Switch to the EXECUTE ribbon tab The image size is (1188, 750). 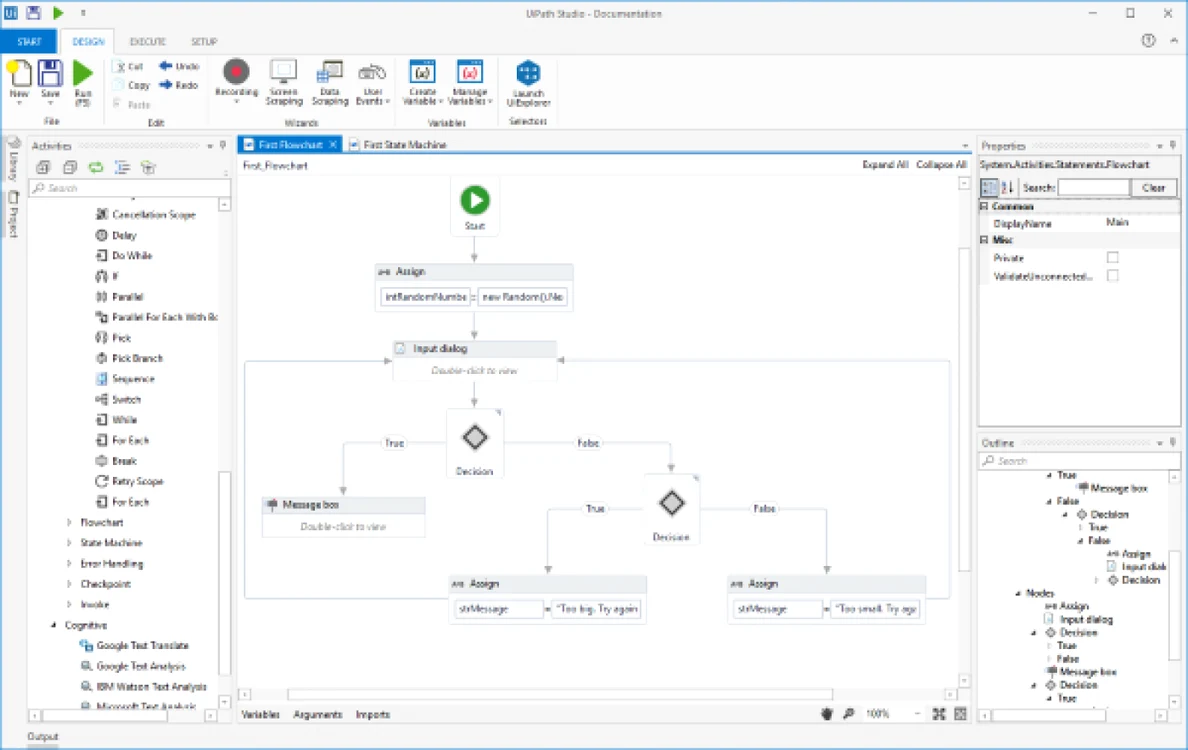click(x=148, y=41)
